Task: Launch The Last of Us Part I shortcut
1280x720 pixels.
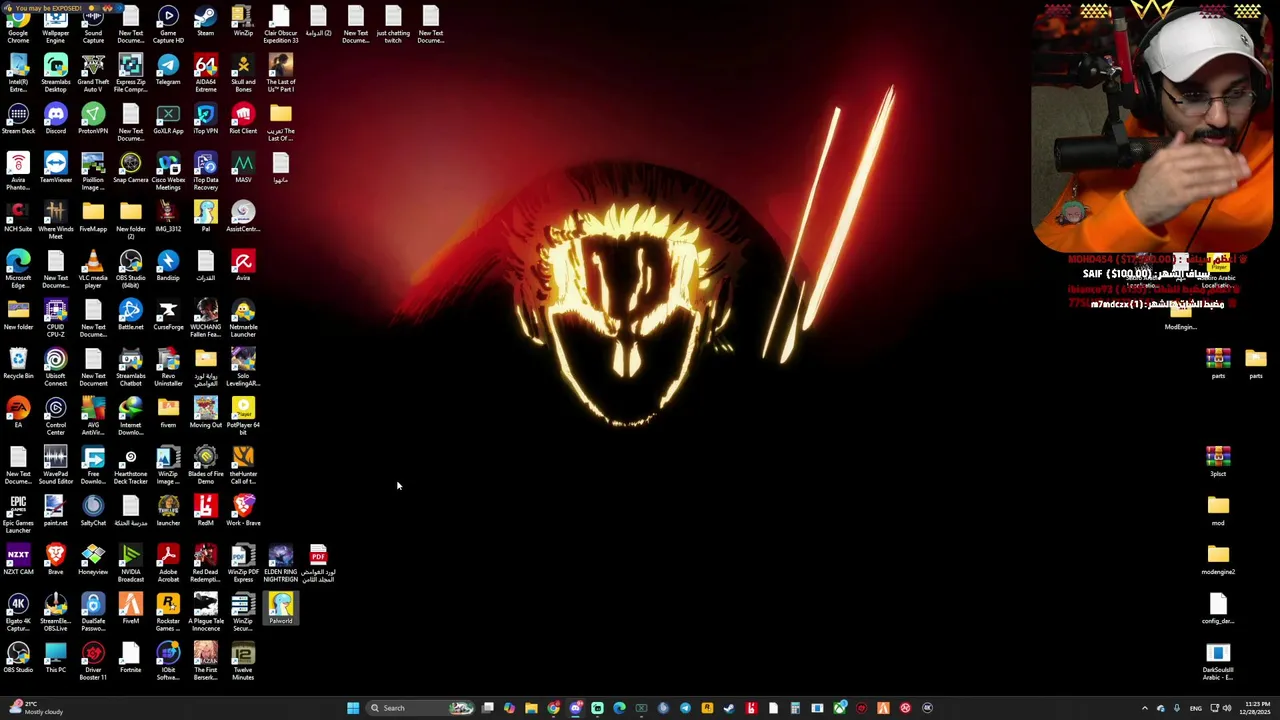Action: (281, 73)
